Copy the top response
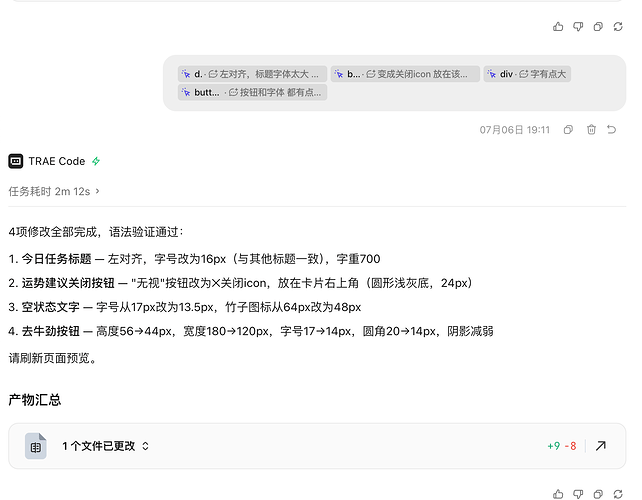Screen dimensions: 642x500 (598, 27)
